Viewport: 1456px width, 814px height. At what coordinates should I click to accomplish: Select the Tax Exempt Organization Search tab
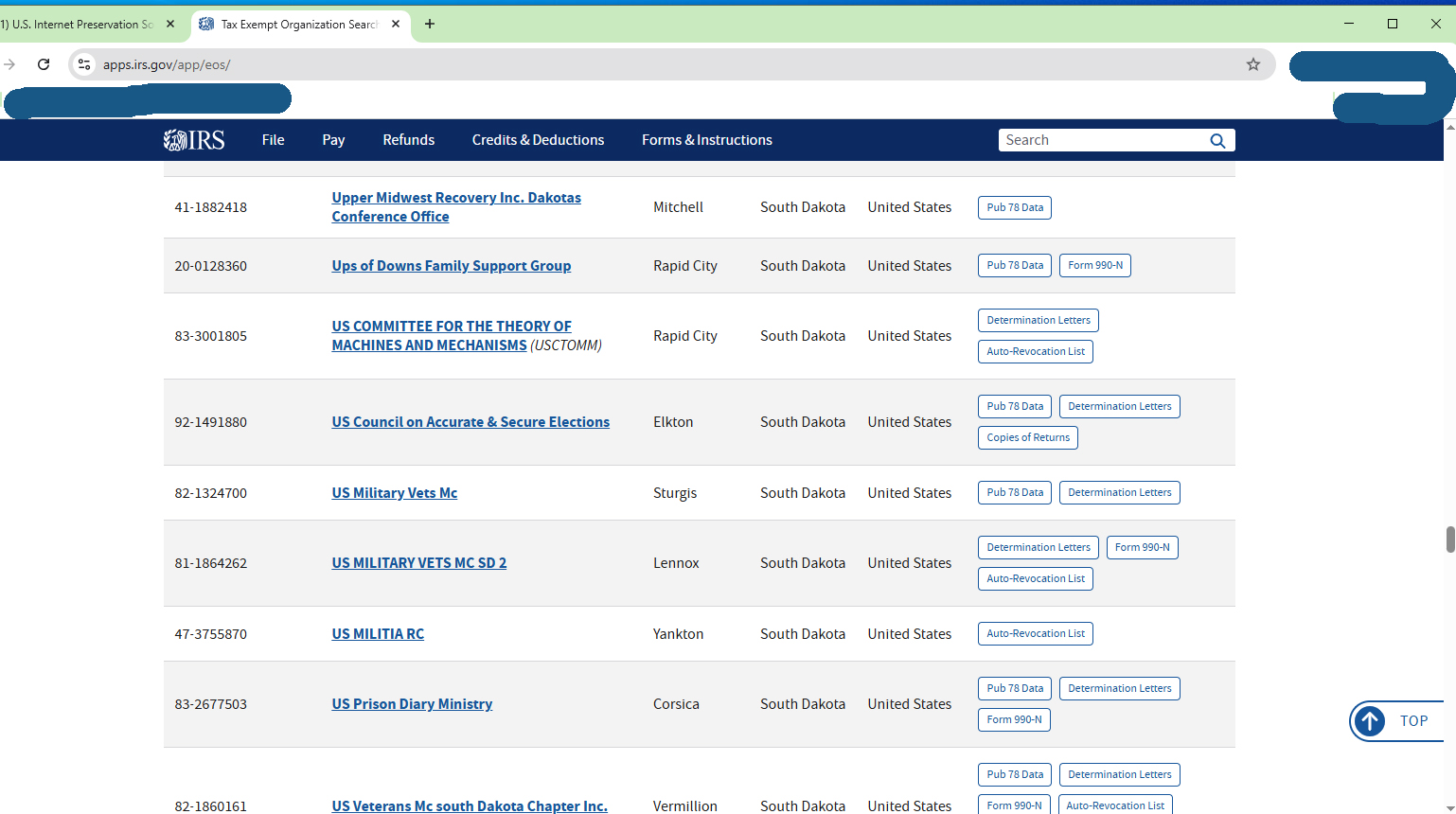(301, 24)
